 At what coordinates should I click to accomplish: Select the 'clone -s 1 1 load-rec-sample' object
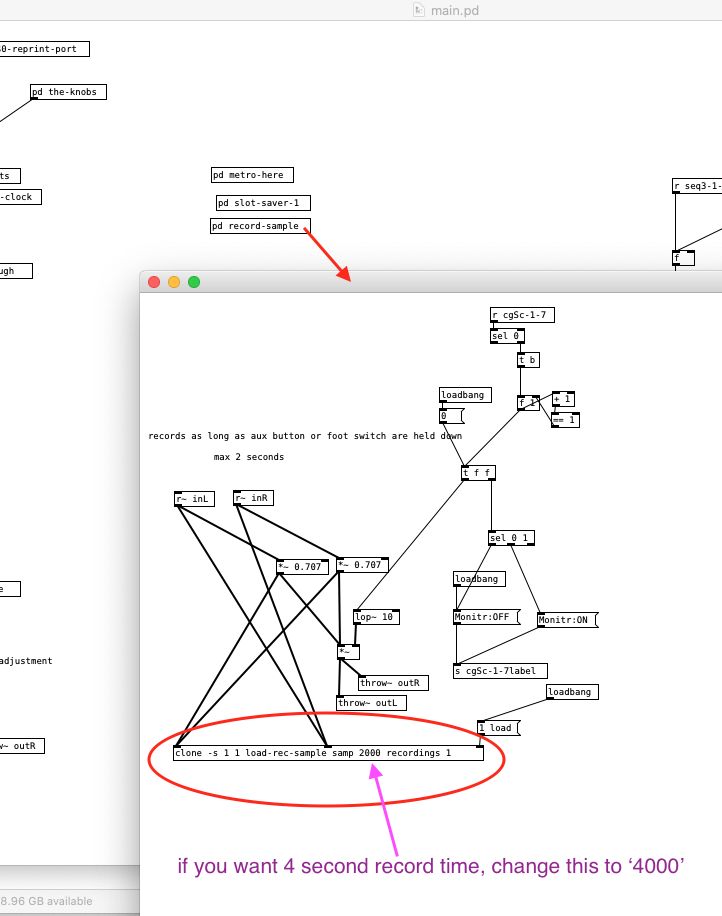coord(328,753)
